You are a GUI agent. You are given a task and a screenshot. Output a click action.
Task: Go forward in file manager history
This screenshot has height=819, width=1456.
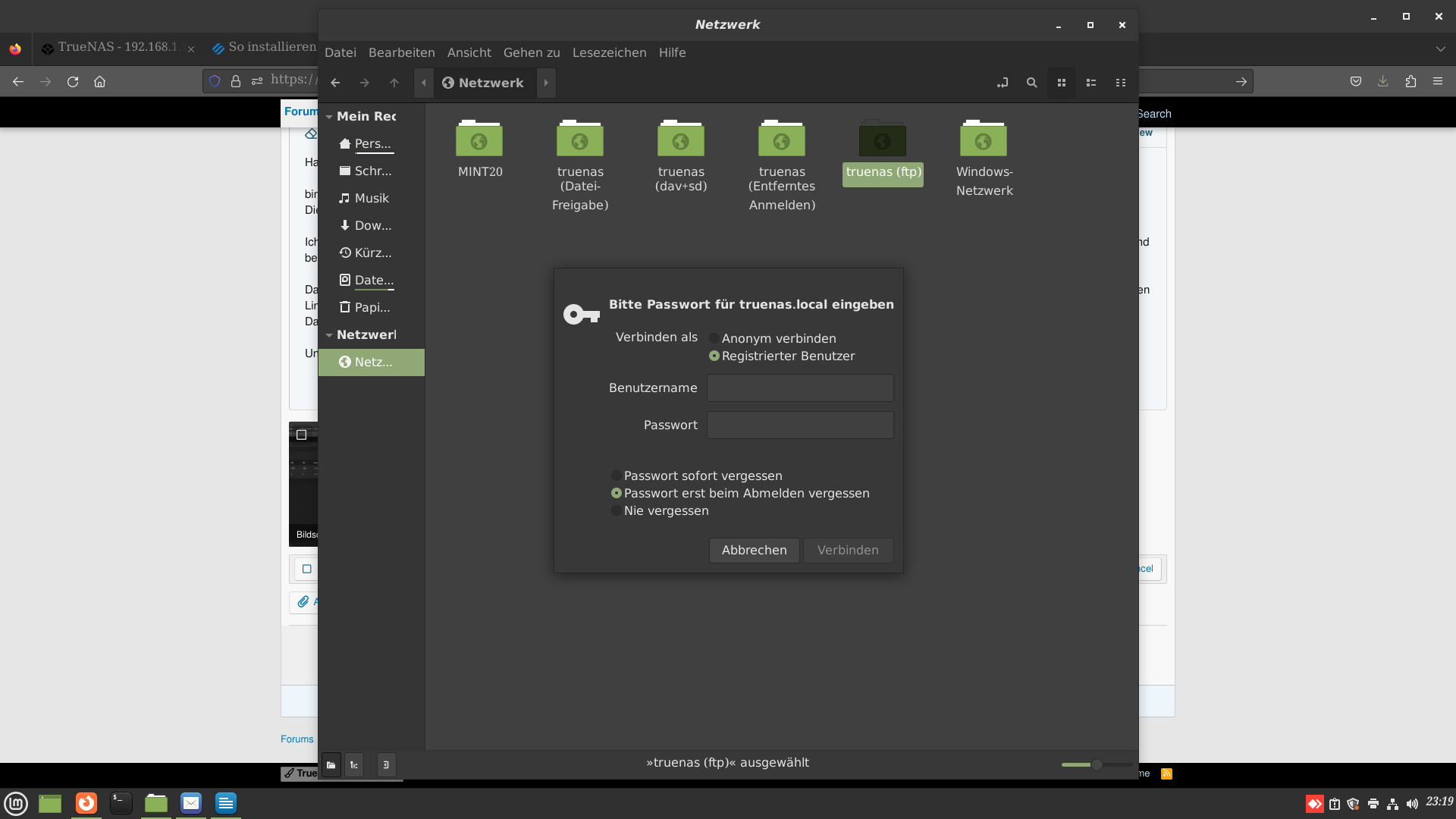pyautogui.click(x=365, y=83)
